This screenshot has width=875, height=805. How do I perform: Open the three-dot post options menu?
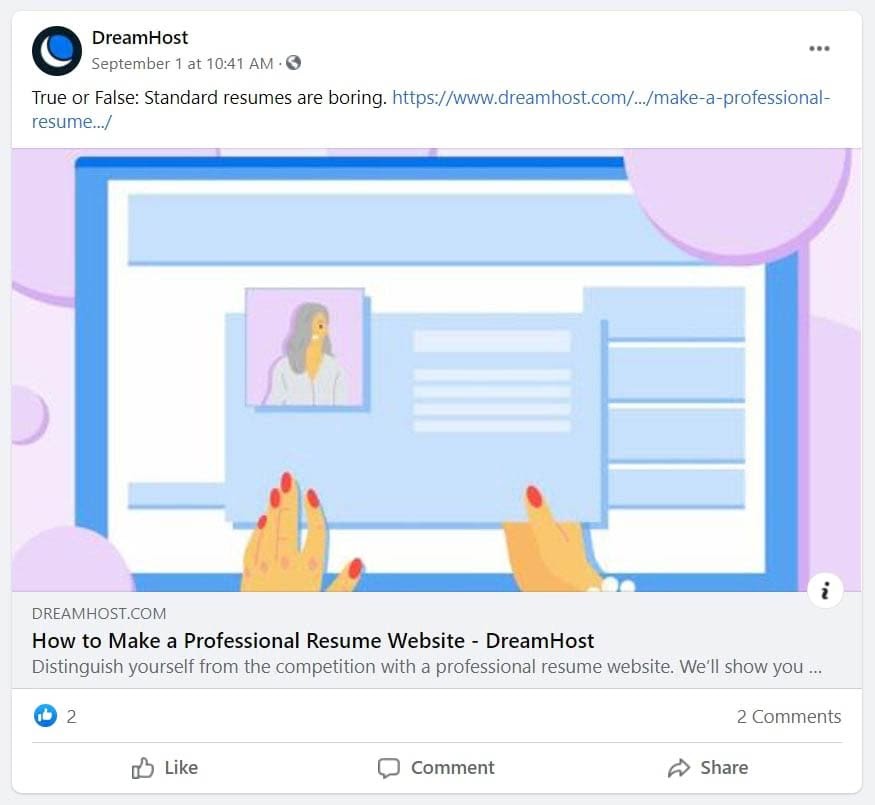819,49
